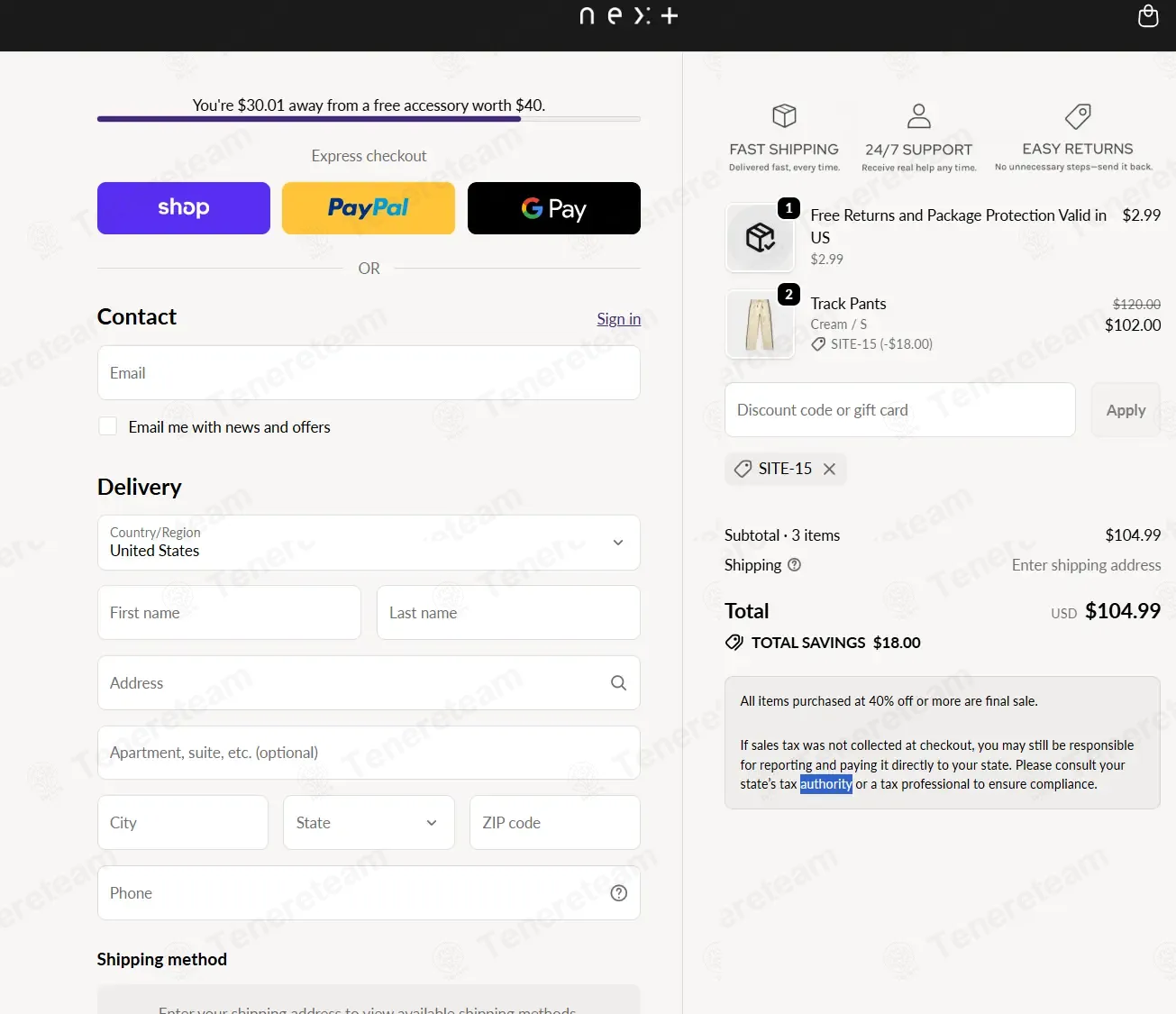The width and height of the screenshot is (1176, 1014).
Task: Click the 'Total' amount $104.99
Action: pos(1123,611)
